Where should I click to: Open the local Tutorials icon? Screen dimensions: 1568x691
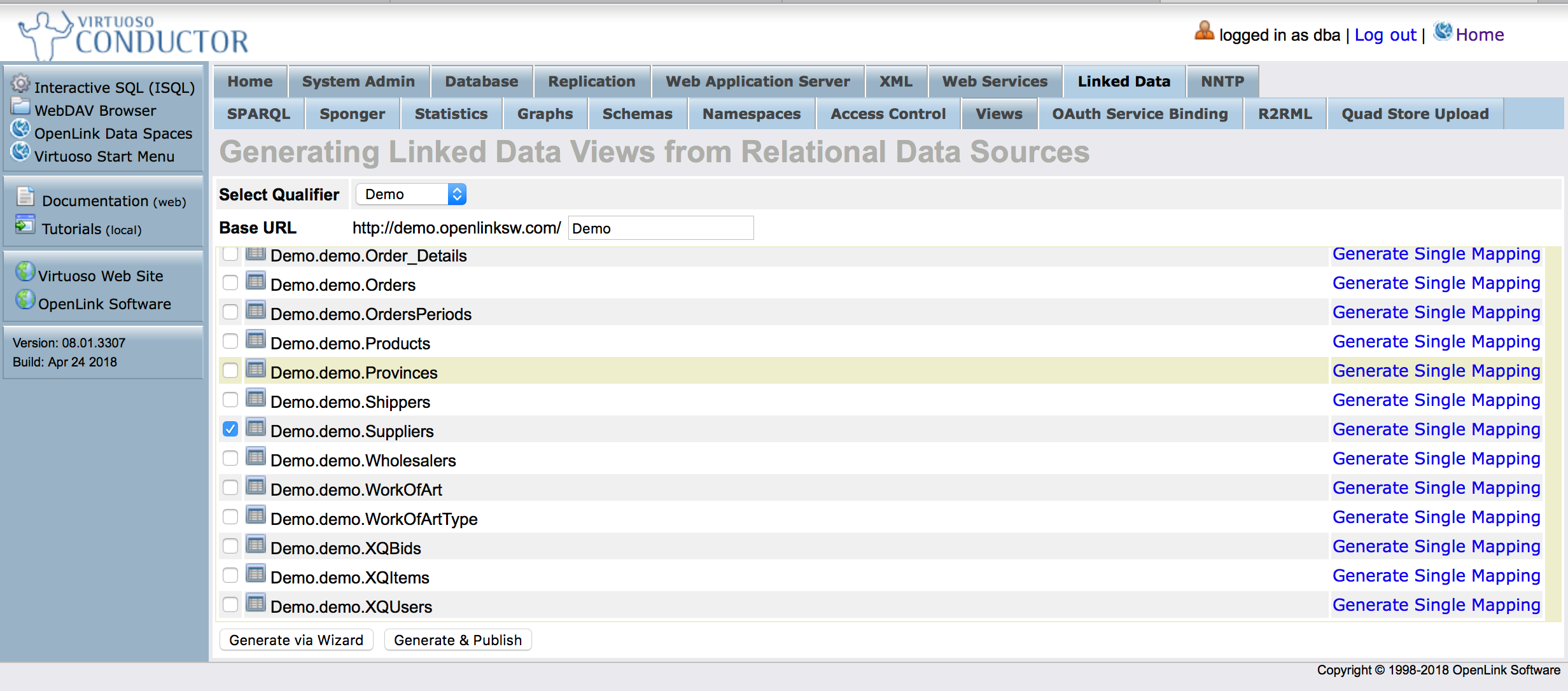(x=25, y=225)
